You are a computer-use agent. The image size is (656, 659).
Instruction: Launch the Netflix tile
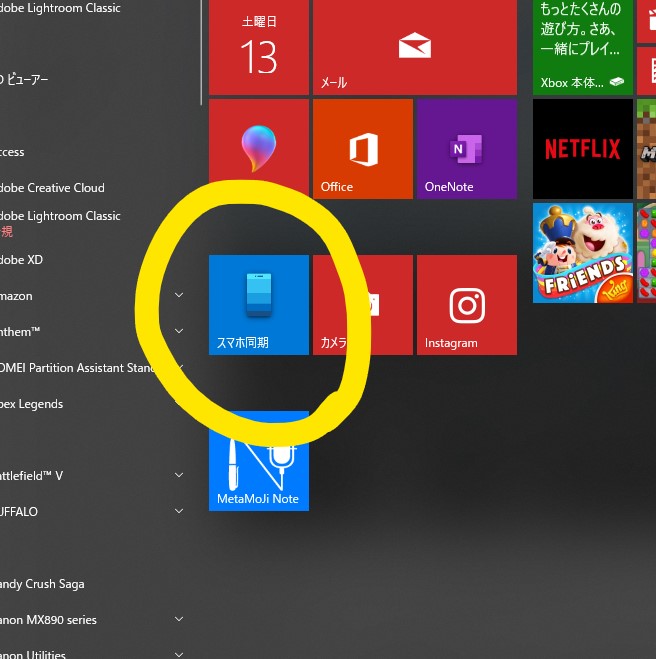click(582, 148)
